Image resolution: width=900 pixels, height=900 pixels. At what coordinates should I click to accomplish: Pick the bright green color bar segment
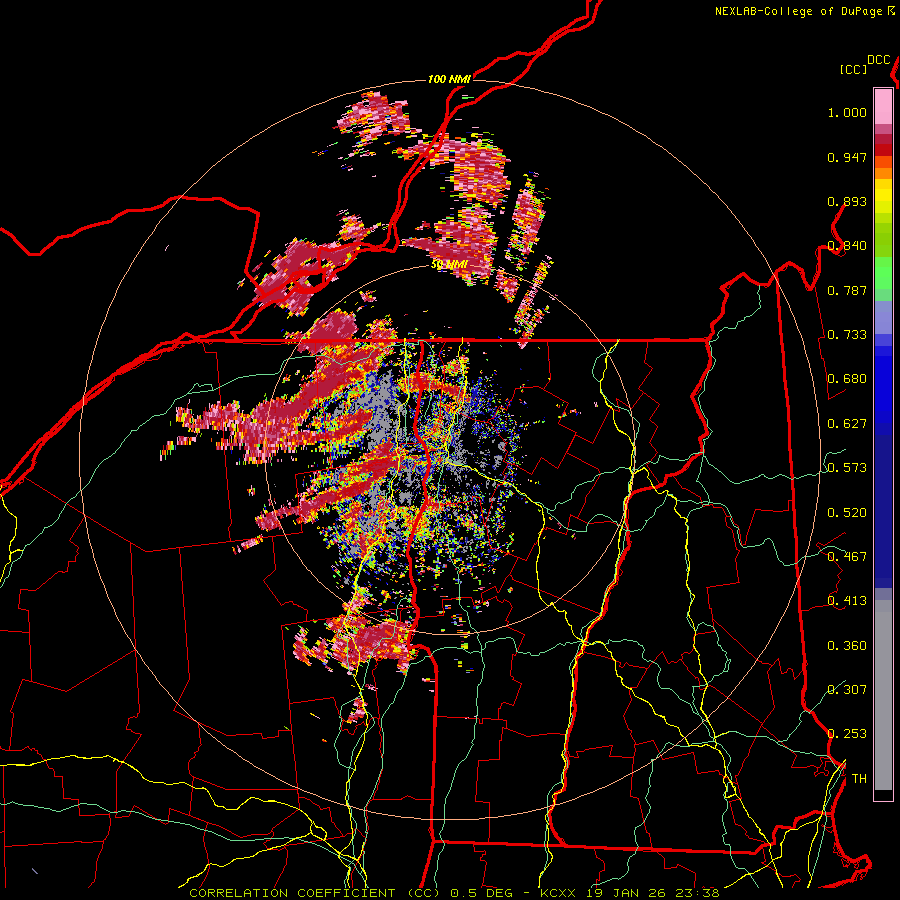pyautogui.click(x=883, y=273)
